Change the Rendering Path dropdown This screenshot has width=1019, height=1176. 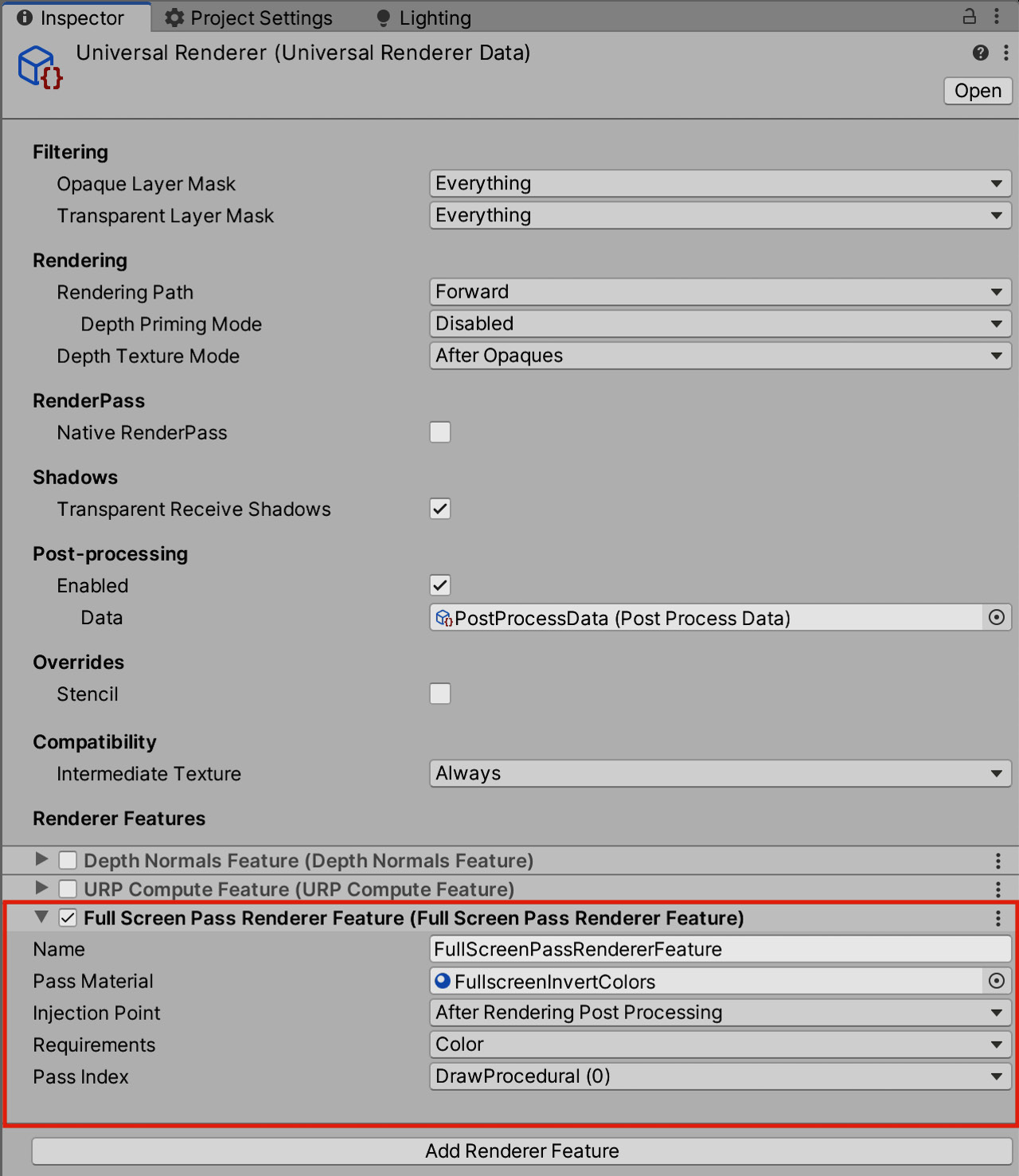point(720,291)
